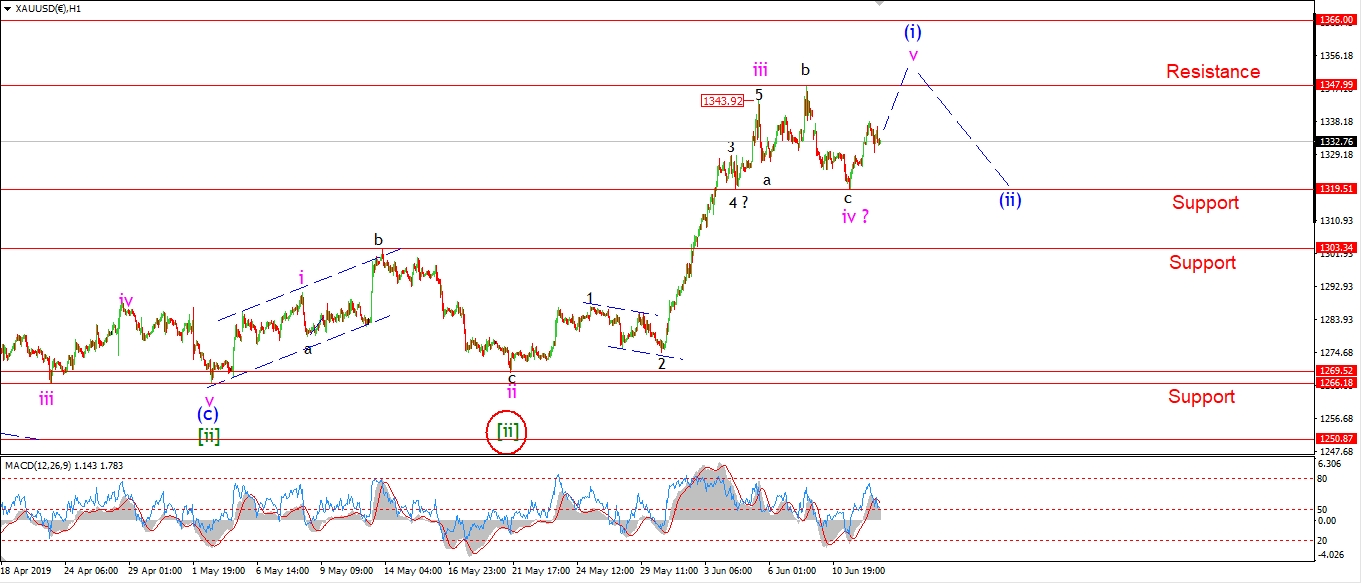Viewport: 1362px width, 583px height.
Task: Click the 3 Jun 06:00 date label
Action: (x=729, y=573)
